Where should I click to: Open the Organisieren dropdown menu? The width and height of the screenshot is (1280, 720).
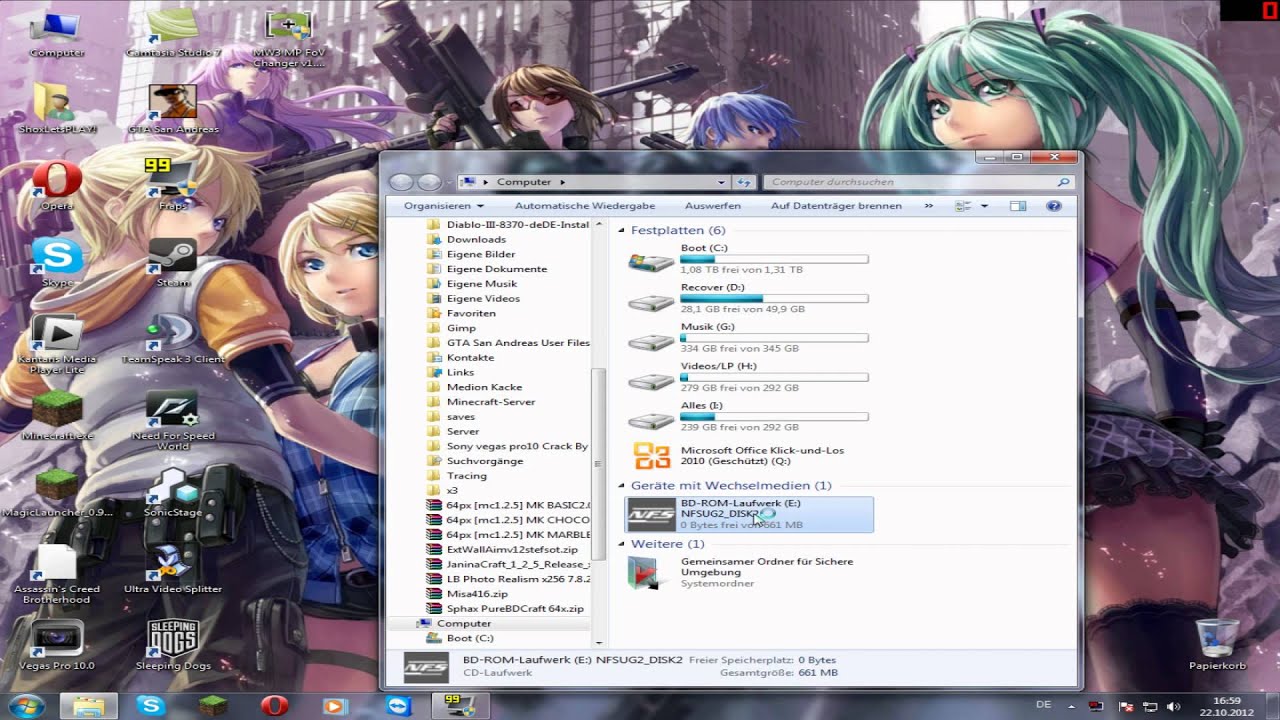pyautogui.click(x=443, y=206)
